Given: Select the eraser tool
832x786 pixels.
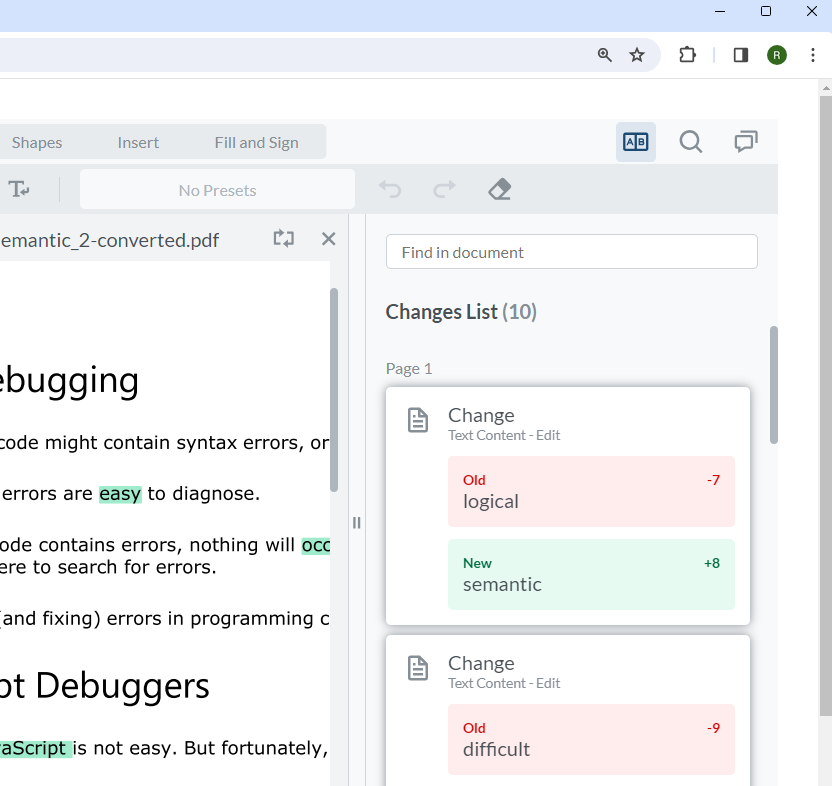Looking at the screenshot, I should click(499, 189).
